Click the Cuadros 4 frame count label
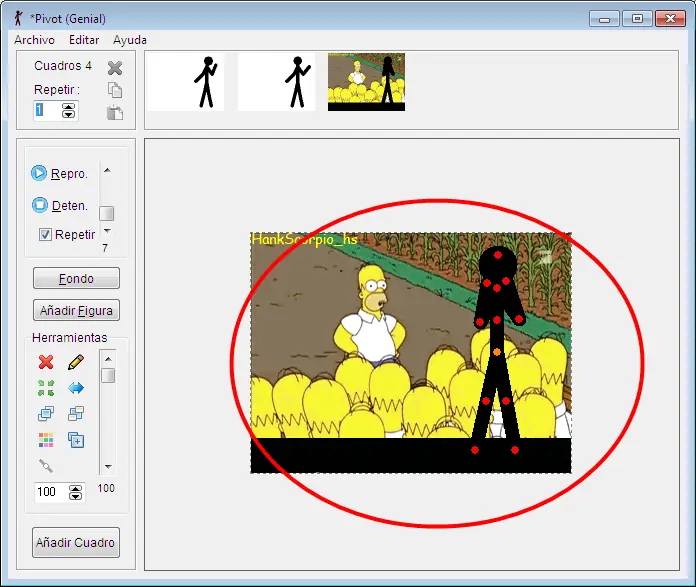696x587 pixels. pos(63,66)
